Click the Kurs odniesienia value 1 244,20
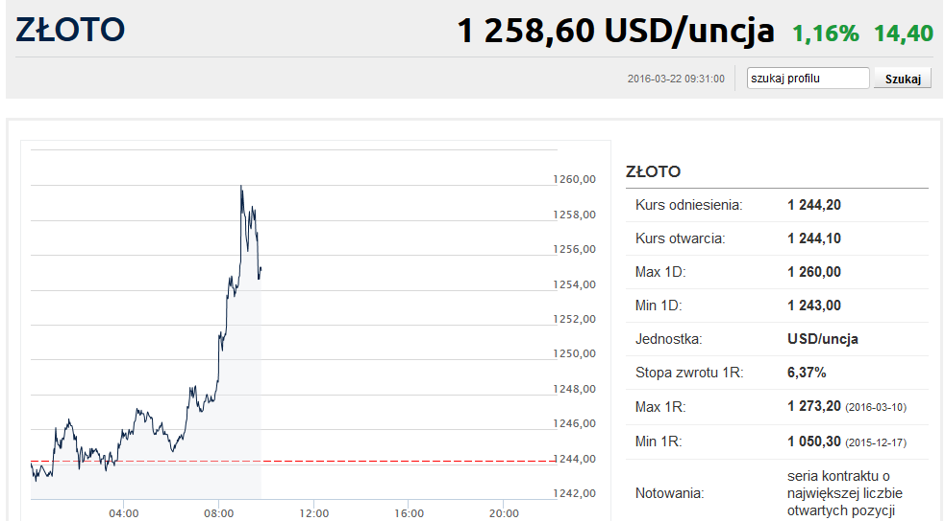This screenshot has width=945, height=521. [814, 205]
